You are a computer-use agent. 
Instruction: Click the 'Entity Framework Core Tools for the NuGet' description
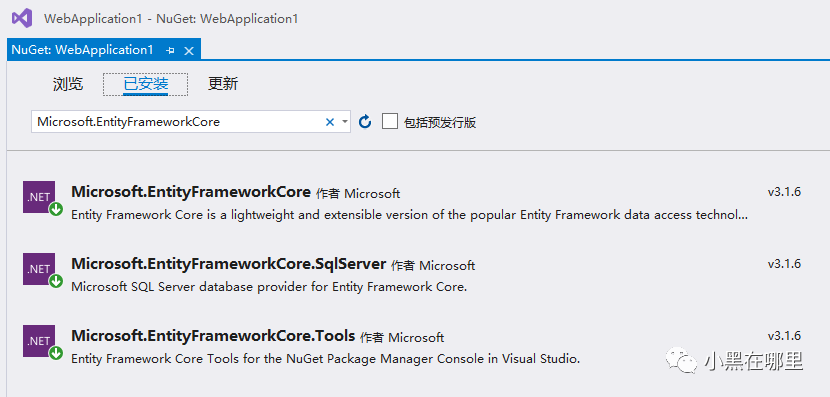pyautogui.click(x=326, y=359)
